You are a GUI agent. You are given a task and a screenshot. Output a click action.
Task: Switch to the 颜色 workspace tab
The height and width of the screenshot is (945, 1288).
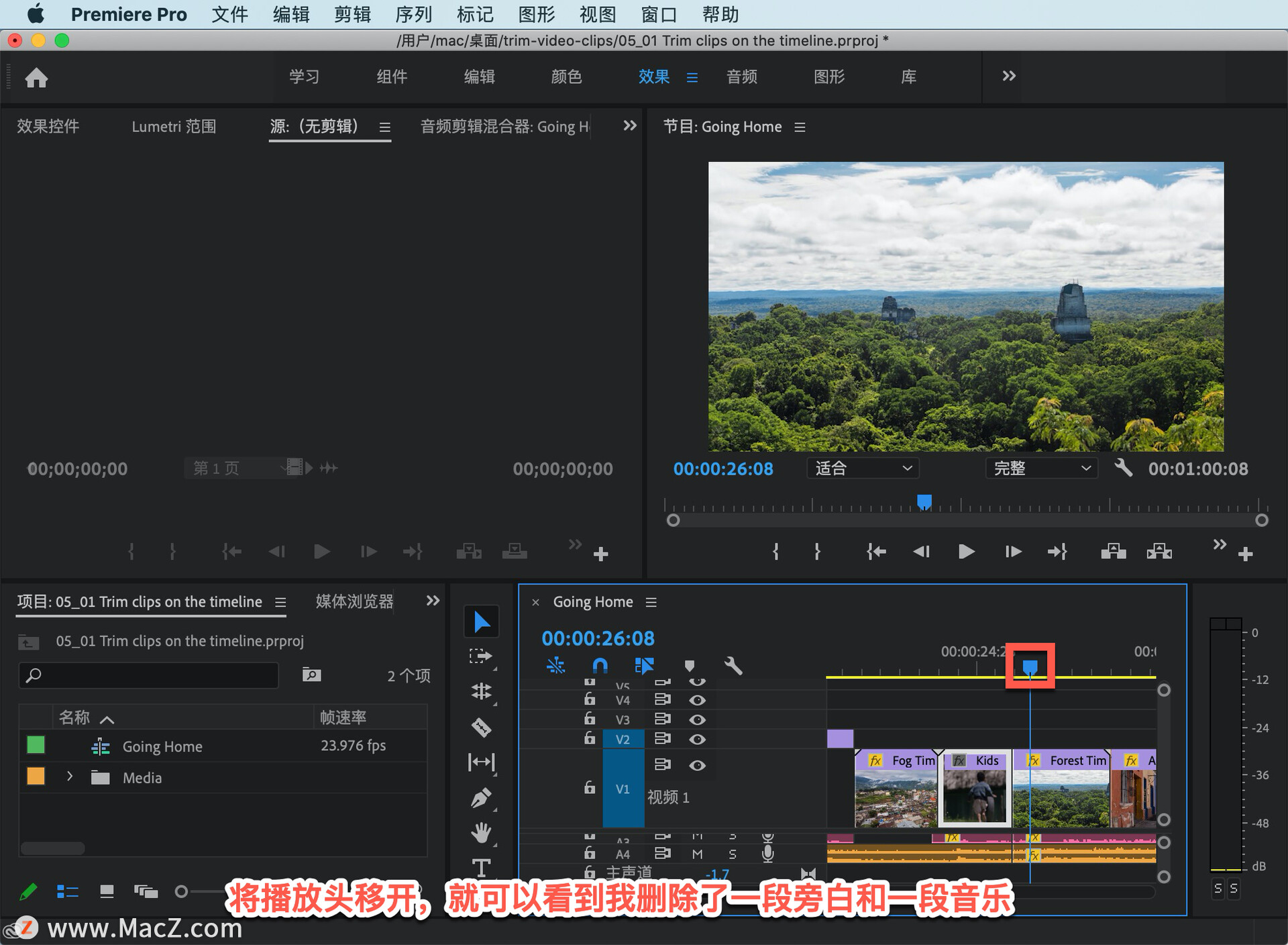point(566,77)
